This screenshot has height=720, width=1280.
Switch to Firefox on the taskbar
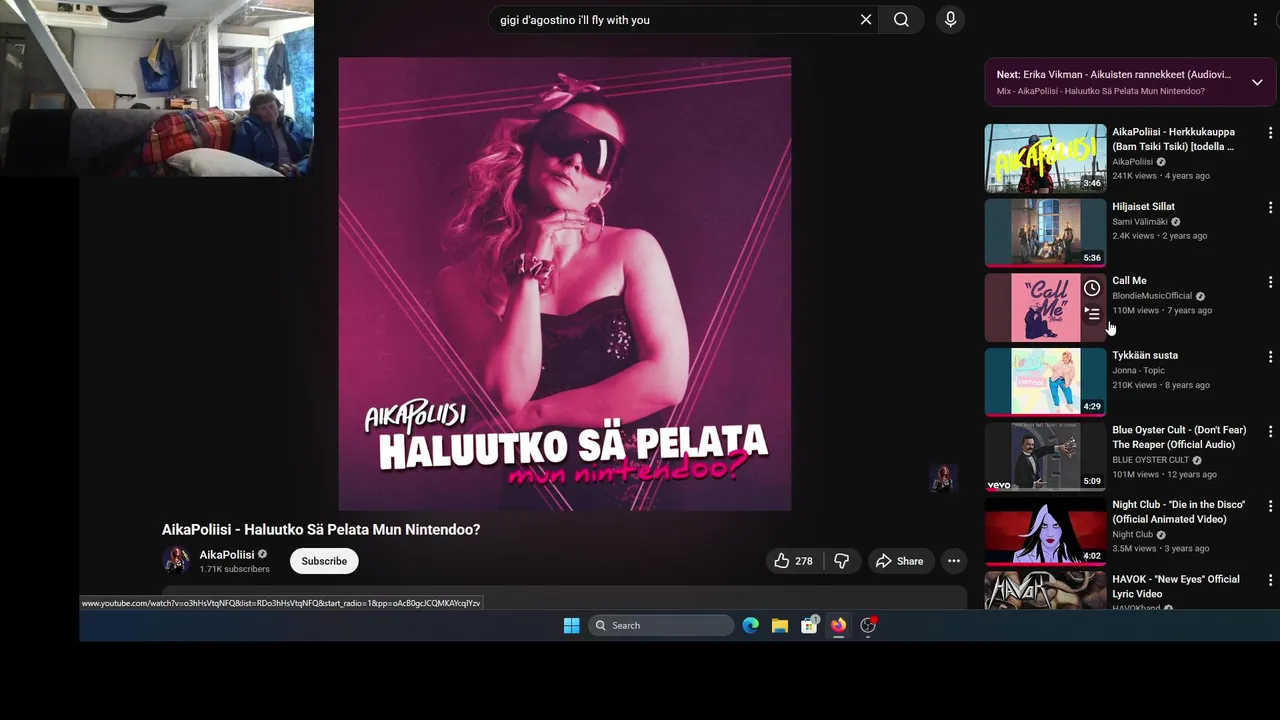click(838, 625)
